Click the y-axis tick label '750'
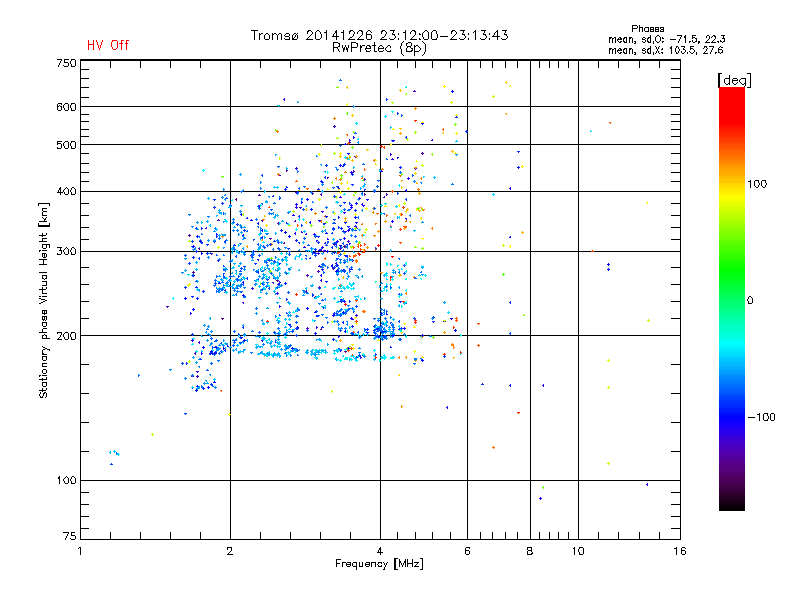The width and height of the screenshot is (800, 600). (x=66, y=63)
